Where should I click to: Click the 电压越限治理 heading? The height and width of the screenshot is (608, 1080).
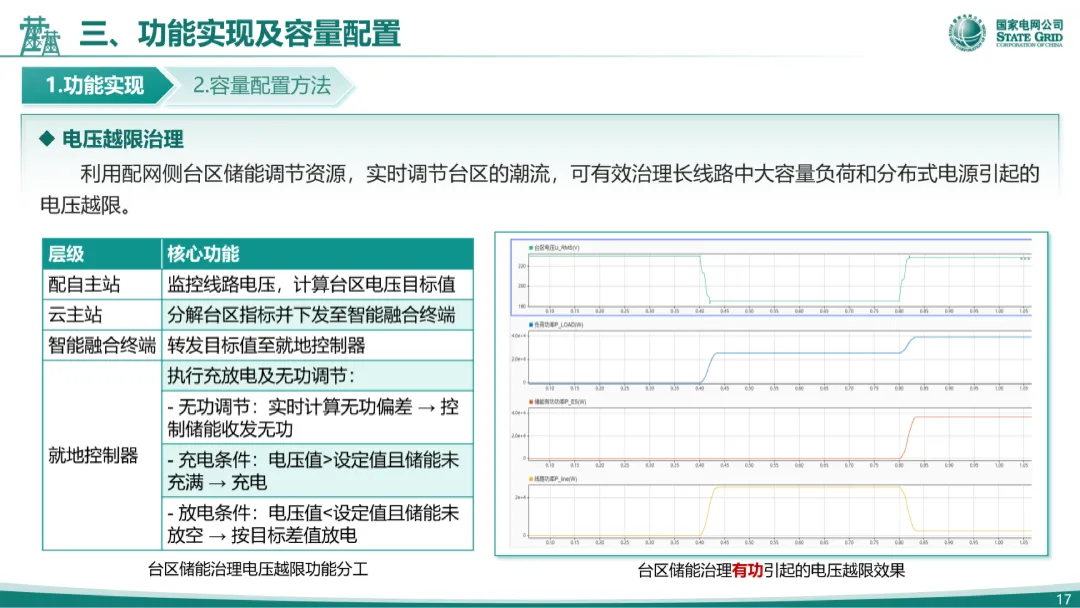pos(123,139)
